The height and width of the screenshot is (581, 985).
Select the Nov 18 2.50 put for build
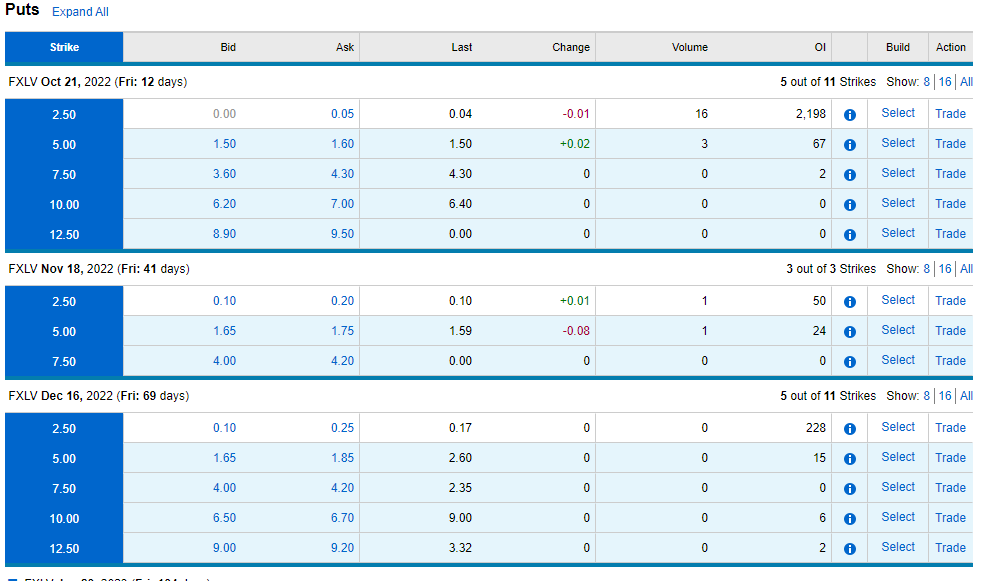[x=898, y=300]
